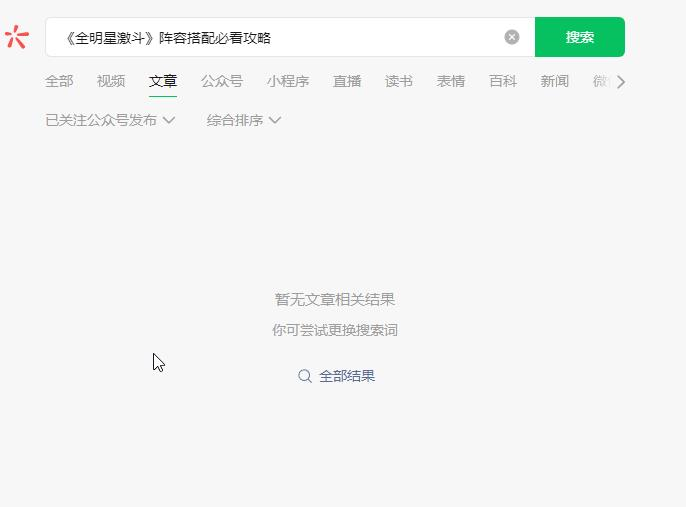This screenshot has width=686, height=507.
Task: Open the 读书 tab
Action: pos(399,81)
